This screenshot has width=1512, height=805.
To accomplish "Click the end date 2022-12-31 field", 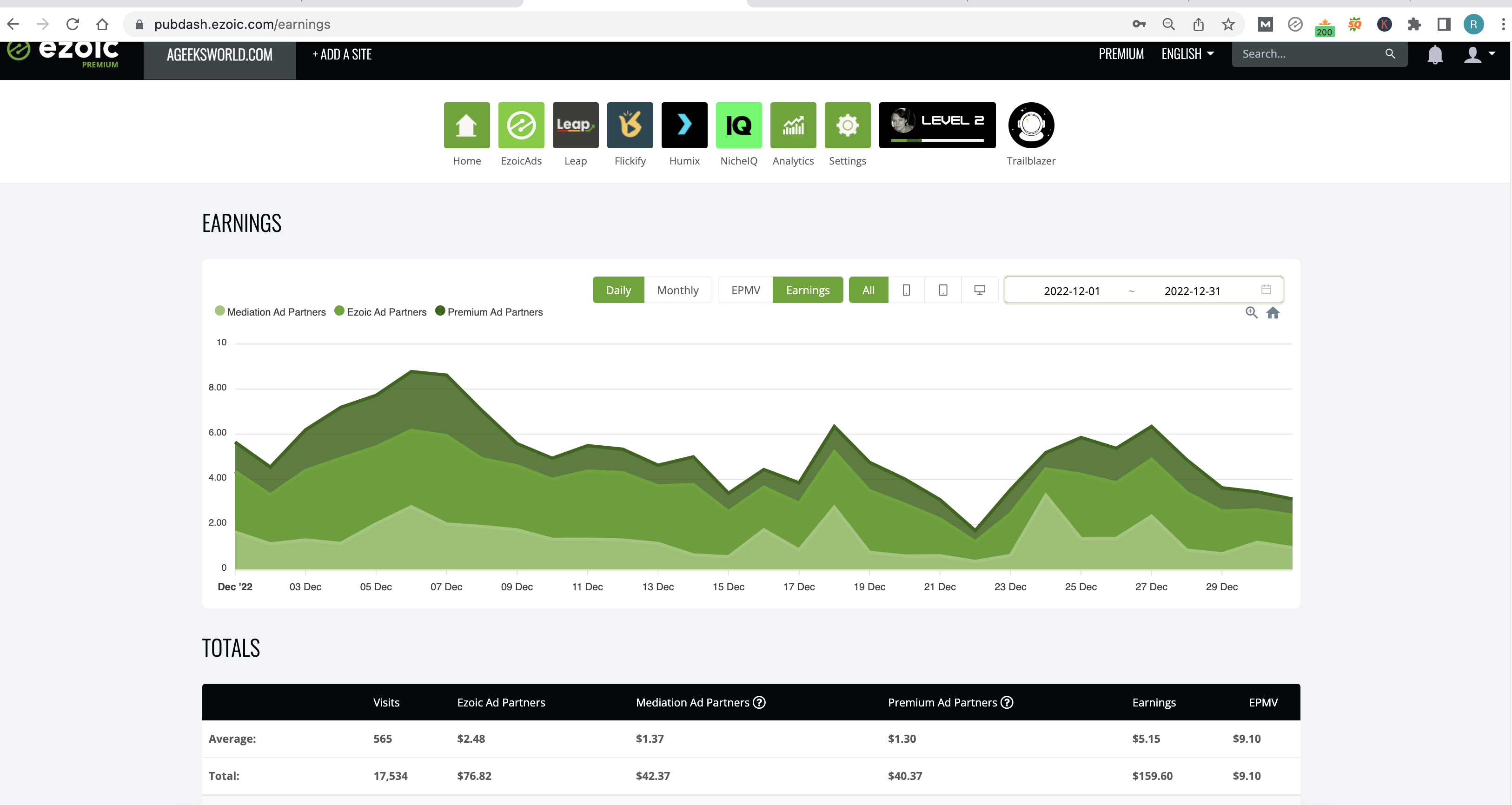I will (x=1192, y=291).
